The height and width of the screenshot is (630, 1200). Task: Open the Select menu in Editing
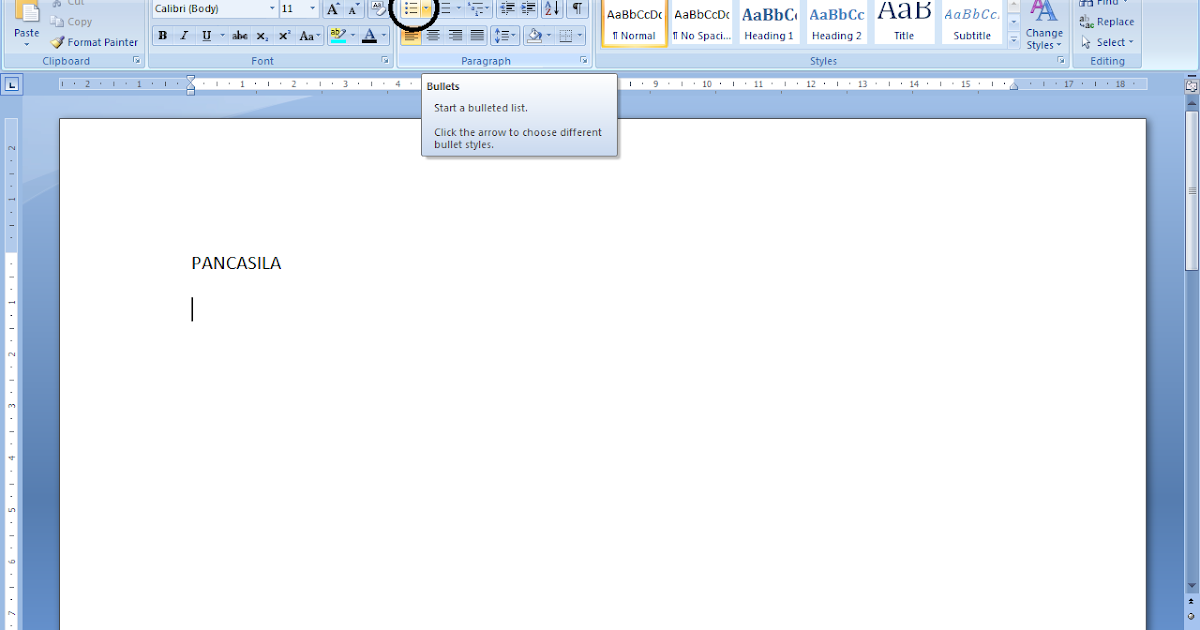pyautogui.click(x=1107, y=42)
